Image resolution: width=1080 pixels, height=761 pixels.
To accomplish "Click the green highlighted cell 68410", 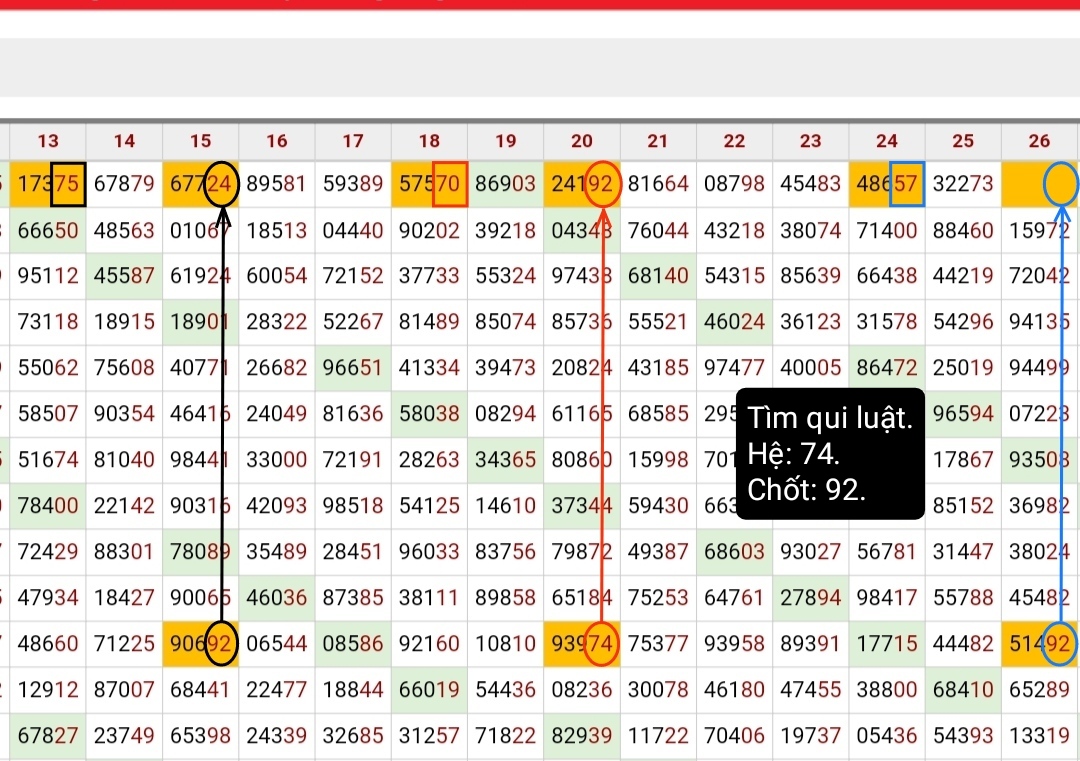I will point(963,690).
